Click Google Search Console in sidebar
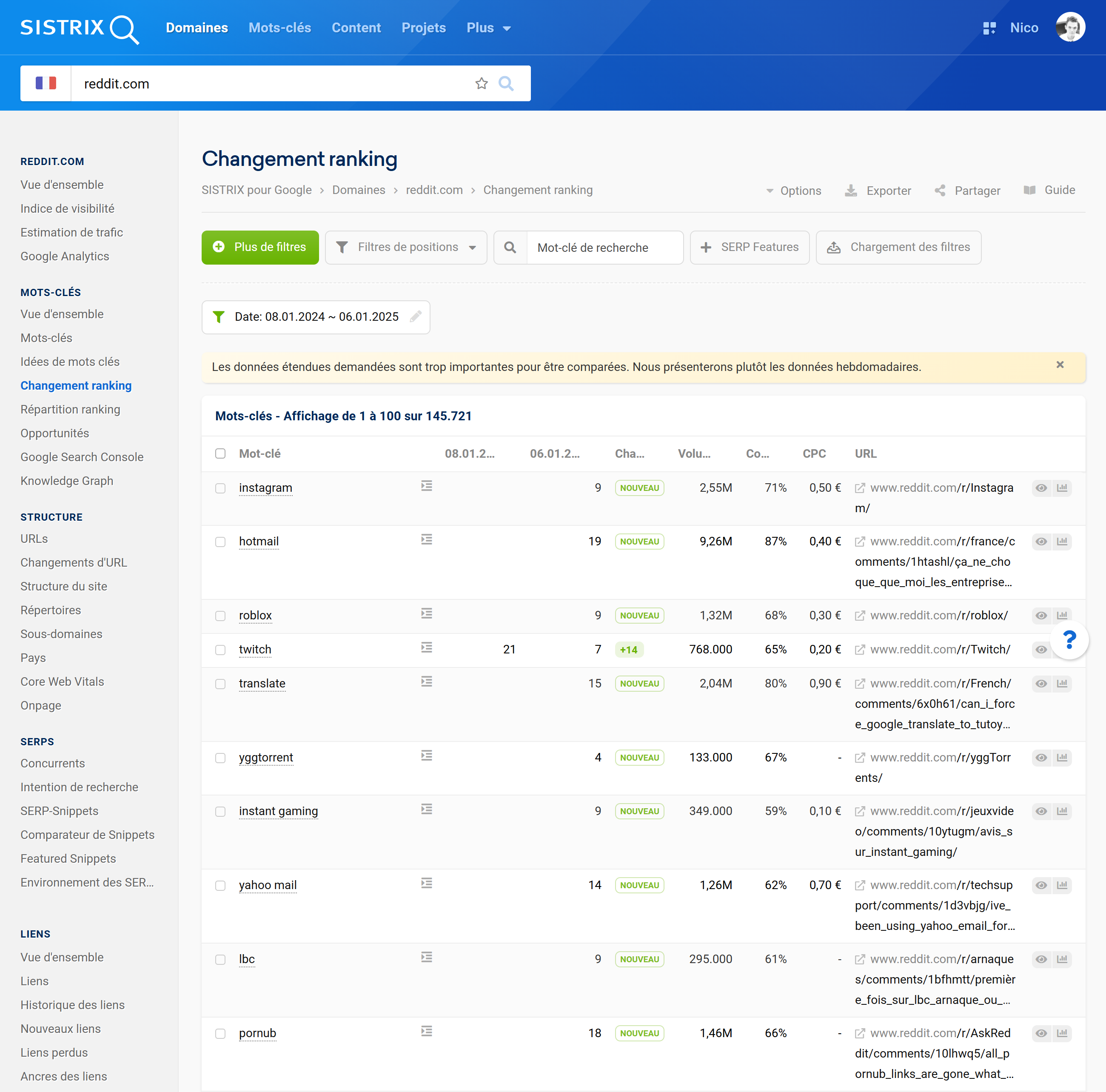Screen dimensions: 1106x1092 click(x=82, y=458)
